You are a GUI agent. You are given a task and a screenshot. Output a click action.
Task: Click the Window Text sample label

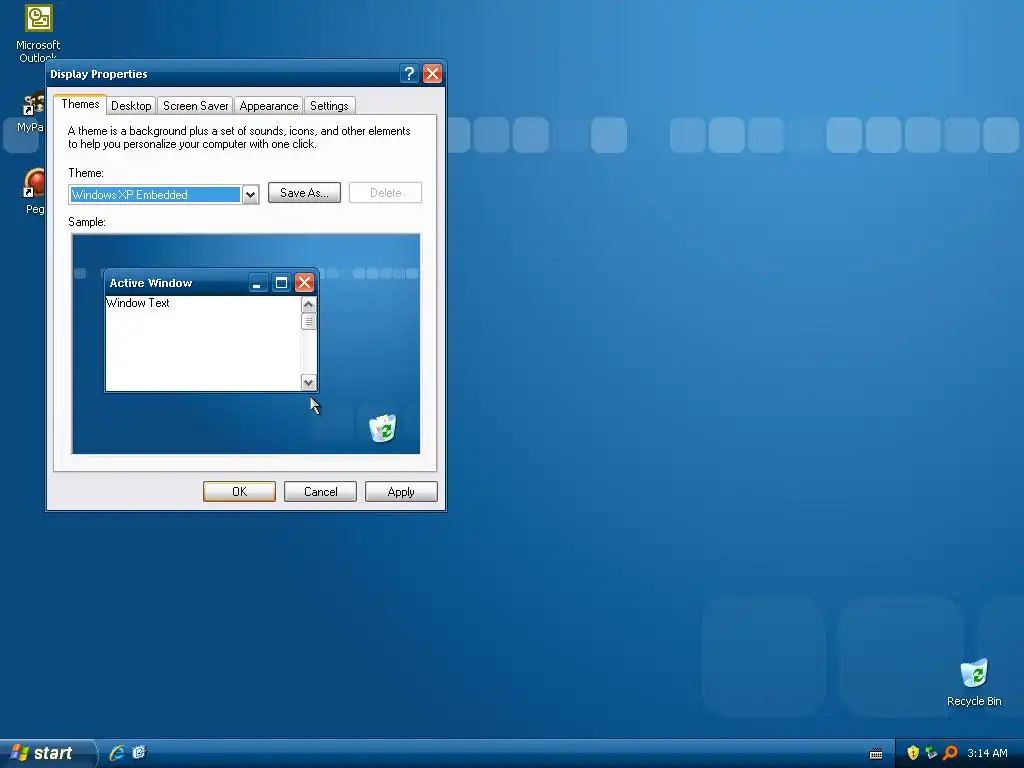click(138, 303)
